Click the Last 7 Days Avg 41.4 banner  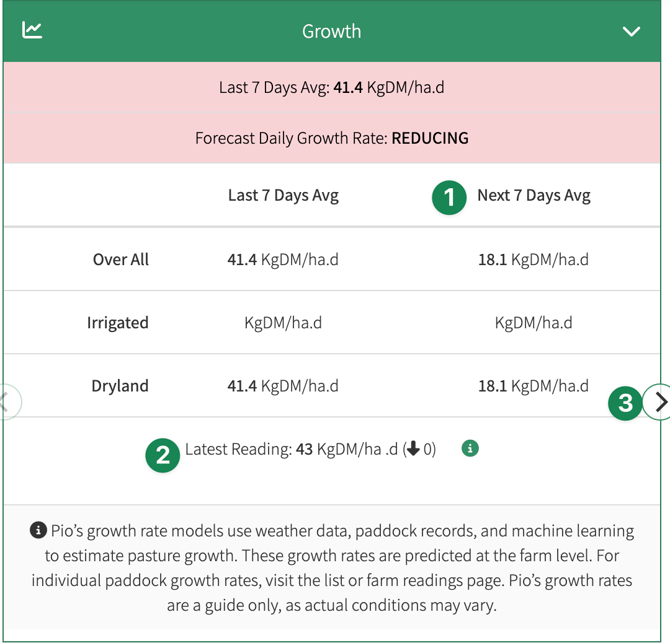pos(331,87)
